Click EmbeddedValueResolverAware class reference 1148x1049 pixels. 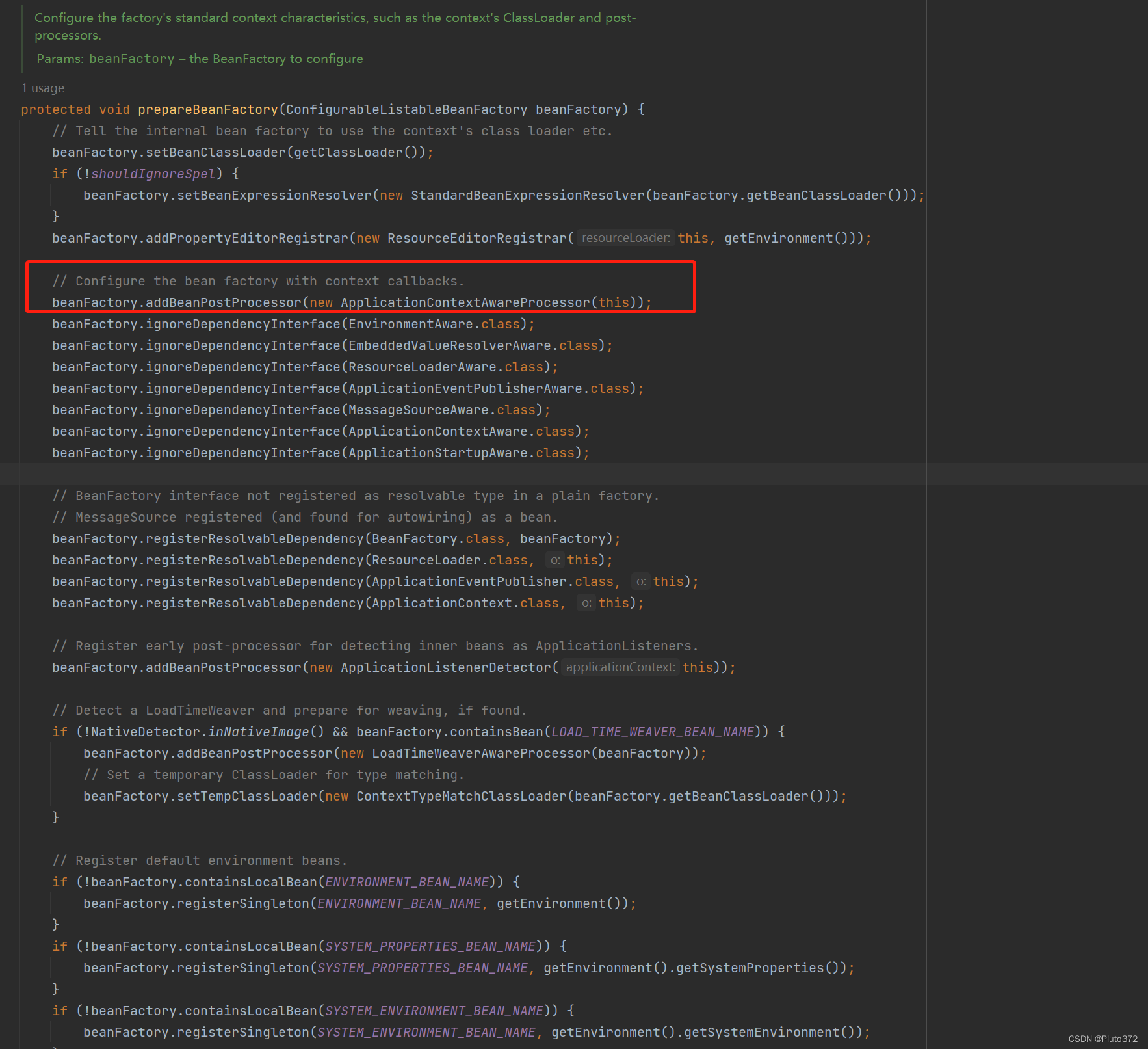pyautogui.click(x=450, y=345)
